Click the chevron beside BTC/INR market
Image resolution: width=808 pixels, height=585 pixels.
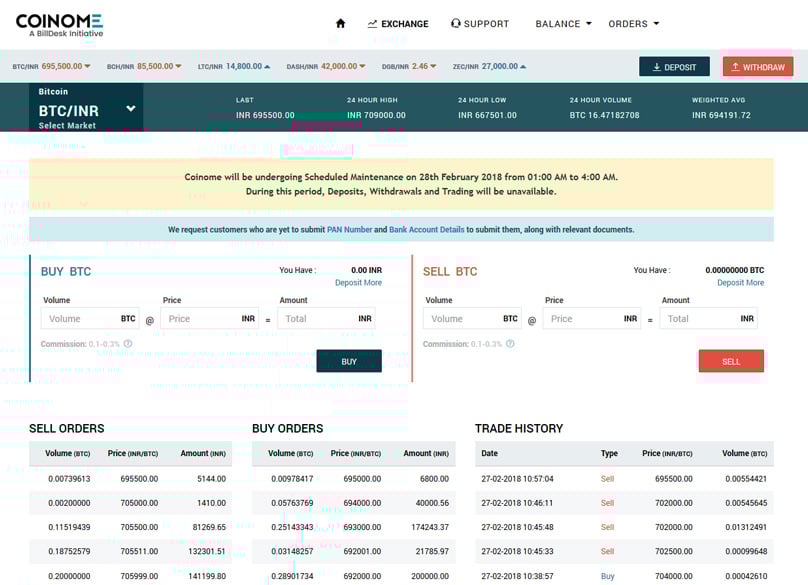tap(131, 109)
